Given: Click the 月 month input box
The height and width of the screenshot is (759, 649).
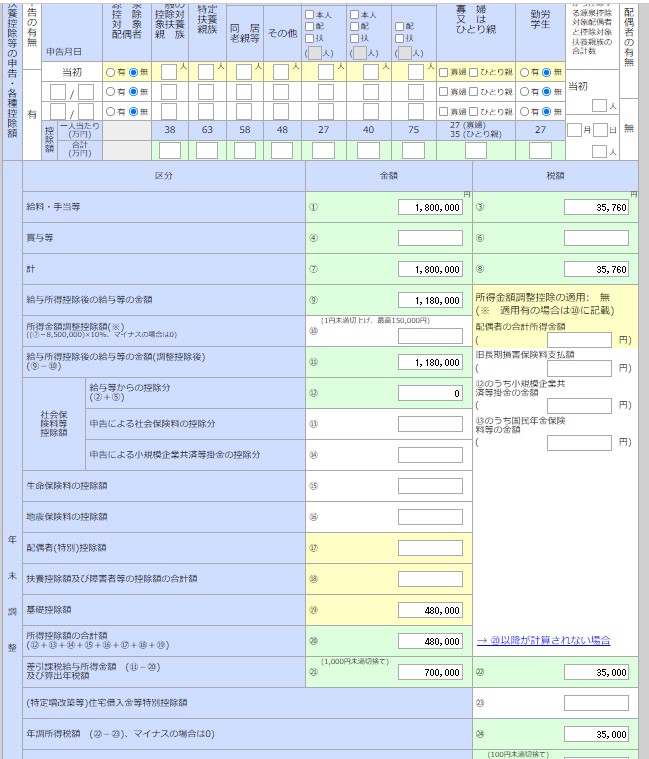Looking at the screenshot, I should click(574, 130).
